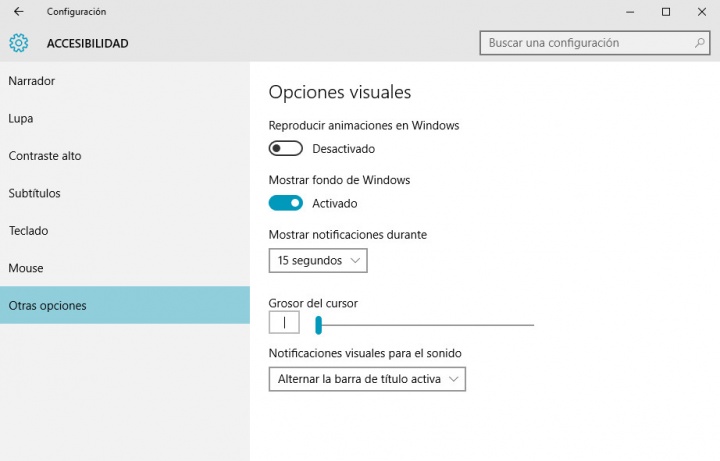Viewport: 720px width, 461px height.
Task: Click the Opciones visuales heading
Action: point(340,92)
